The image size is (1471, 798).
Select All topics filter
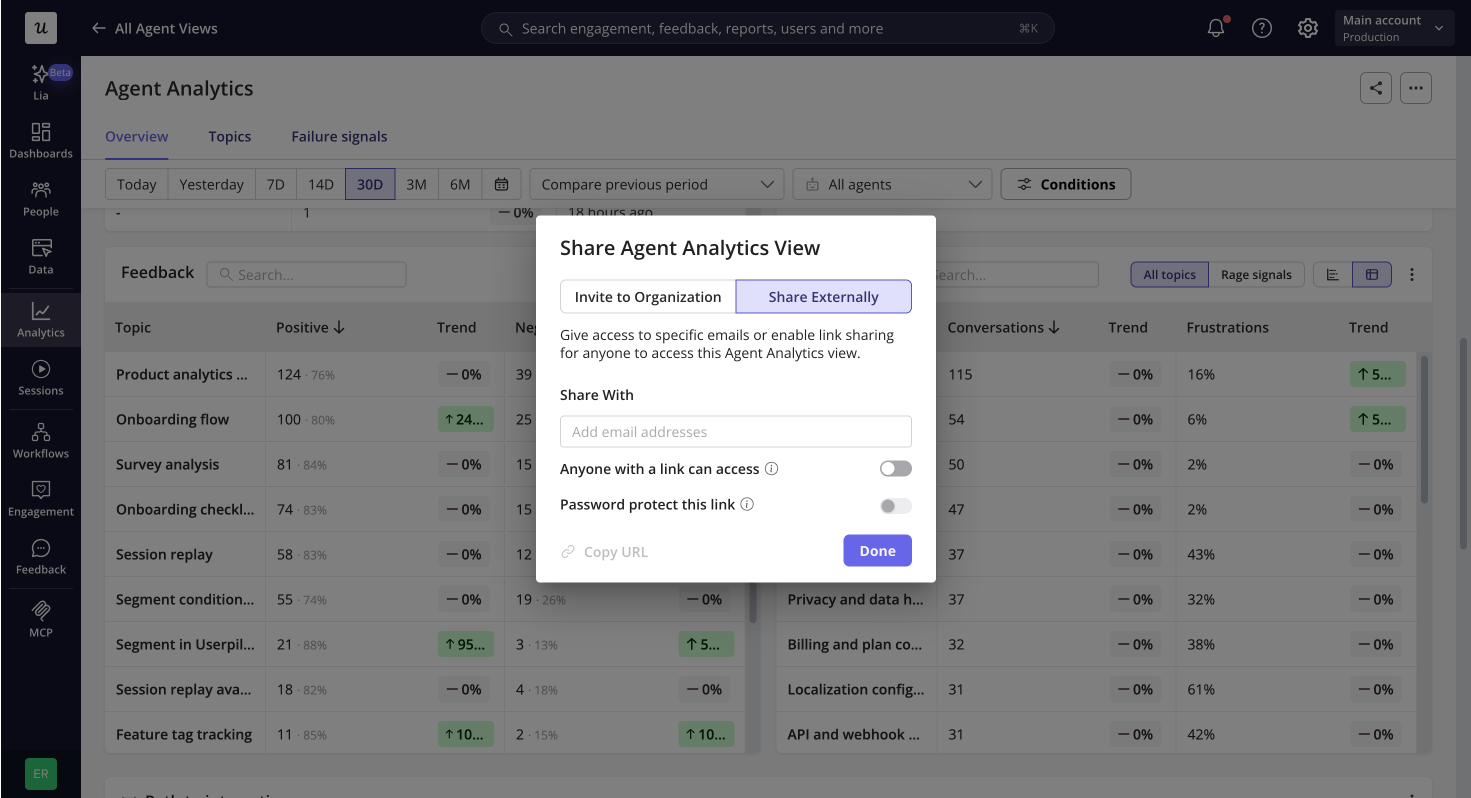(x=1169, y=275)
